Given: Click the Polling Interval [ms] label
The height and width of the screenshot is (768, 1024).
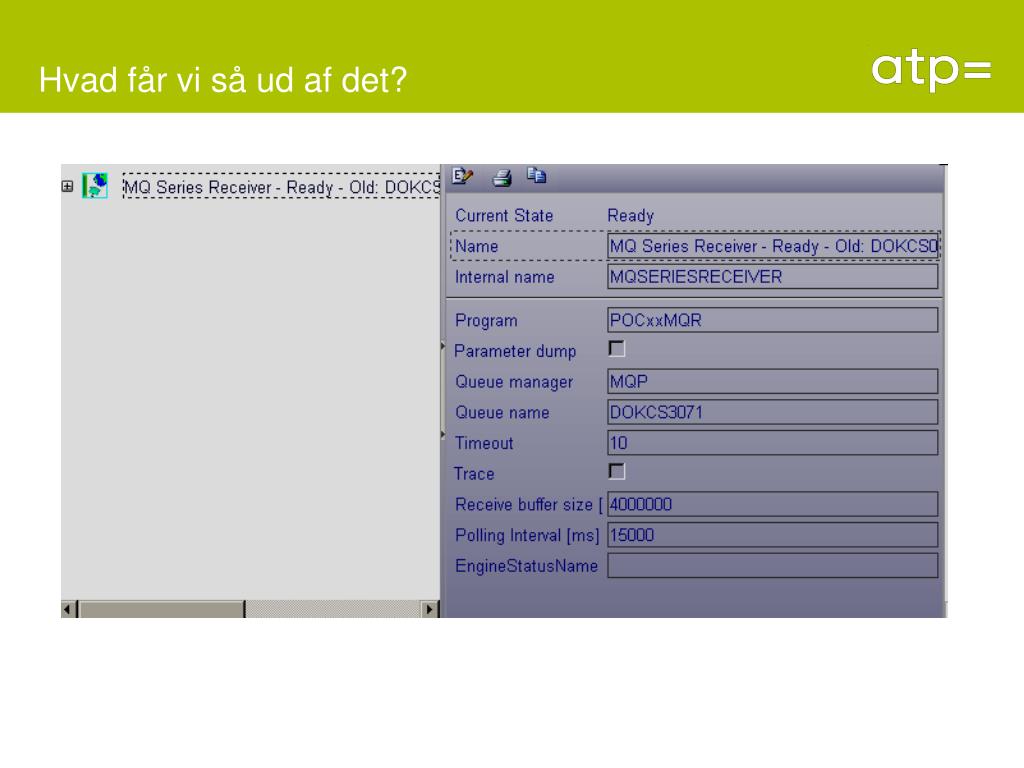Looking at the screenshot, I should pyautogui.click(x=527, y=536).
